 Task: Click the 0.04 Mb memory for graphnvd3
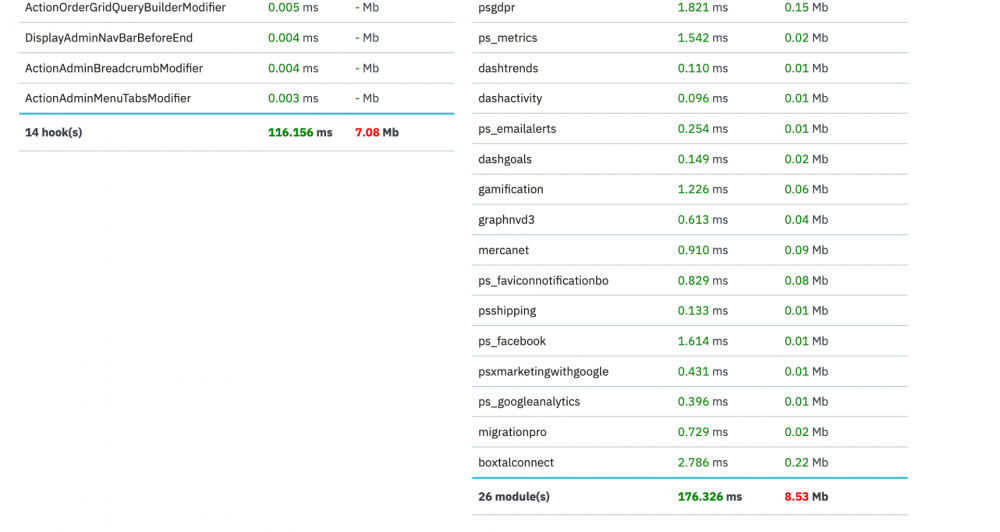806,219
